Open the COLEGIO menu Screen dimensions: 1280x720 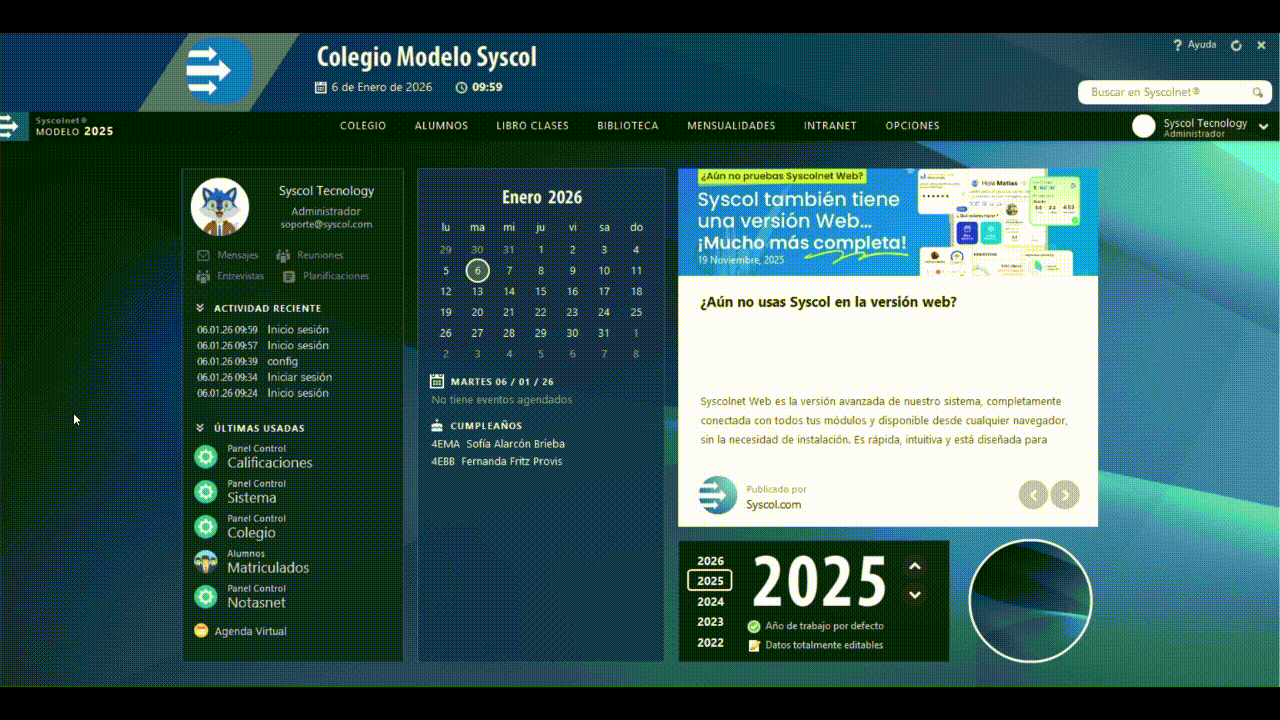[363, 126]
